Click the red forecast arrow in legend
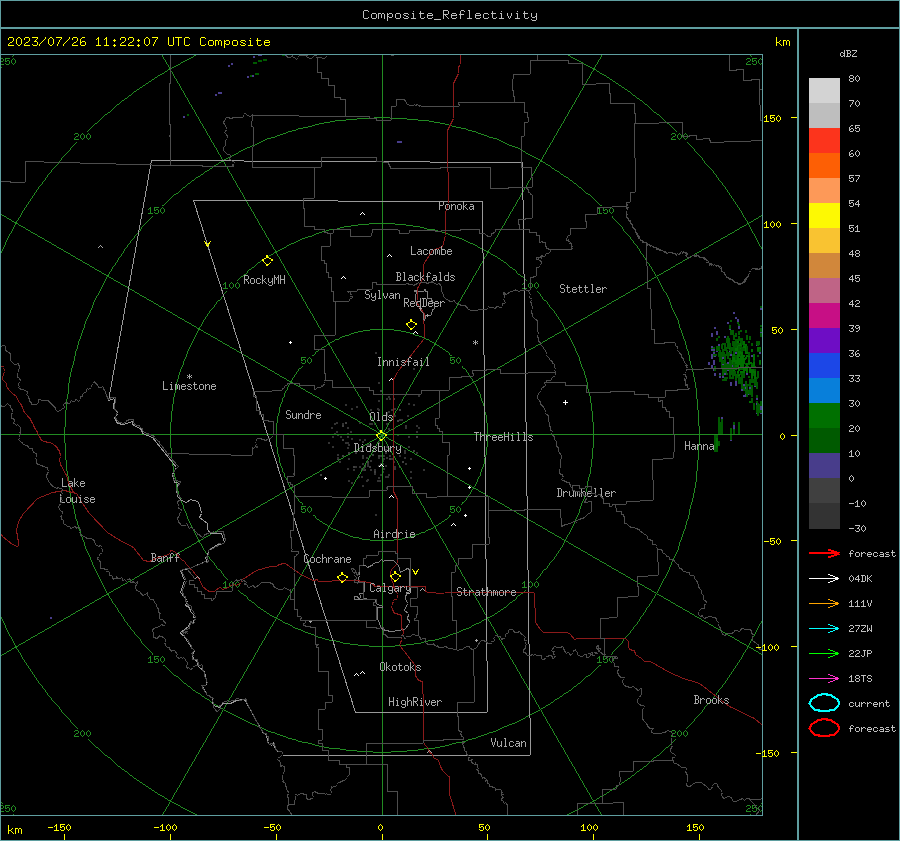The image size is (900, 841). [824, 553]
